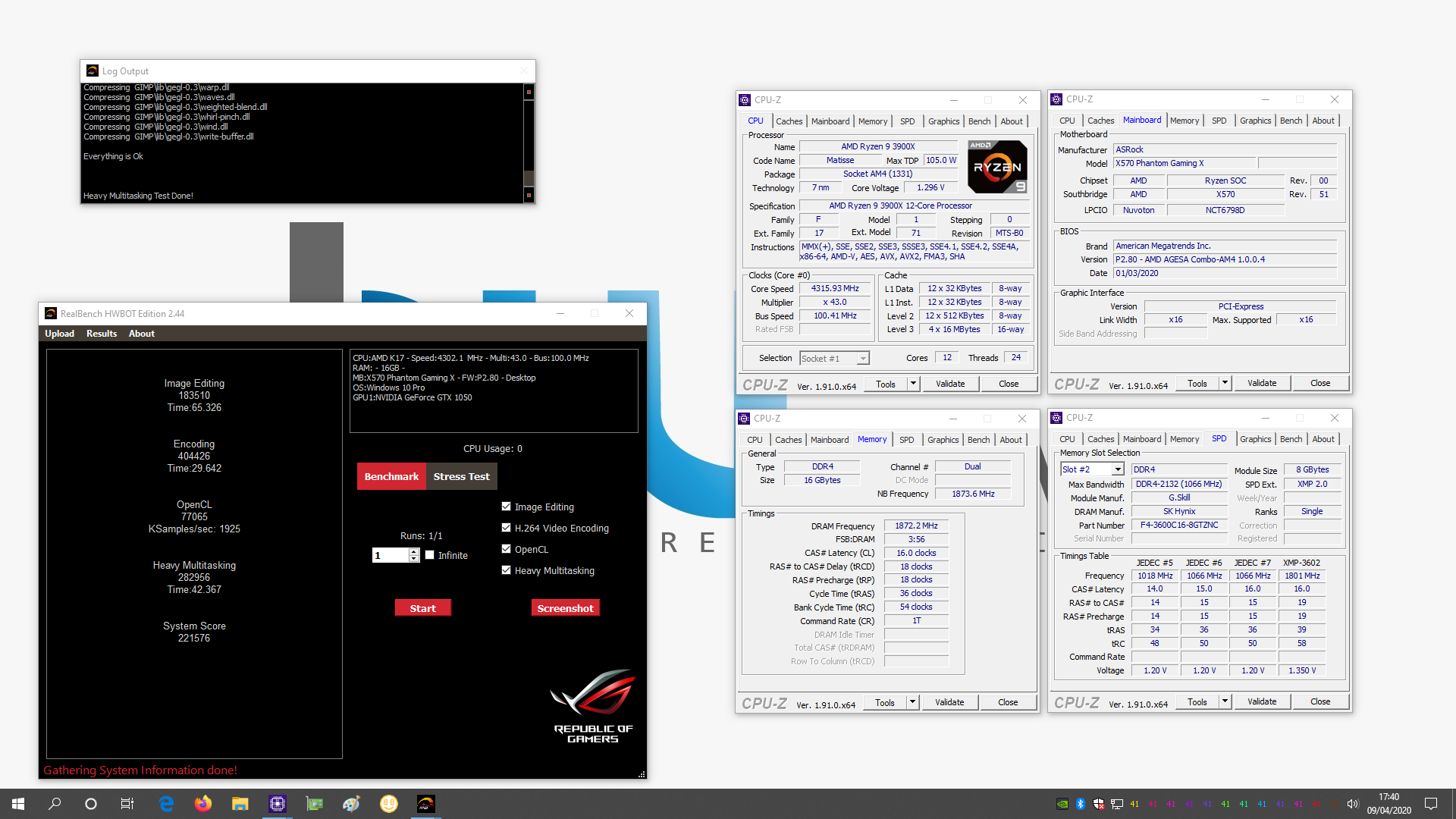Uncheck Image Editing test
This screenshot has width=1456, height=819.
(x=506, y=507)
